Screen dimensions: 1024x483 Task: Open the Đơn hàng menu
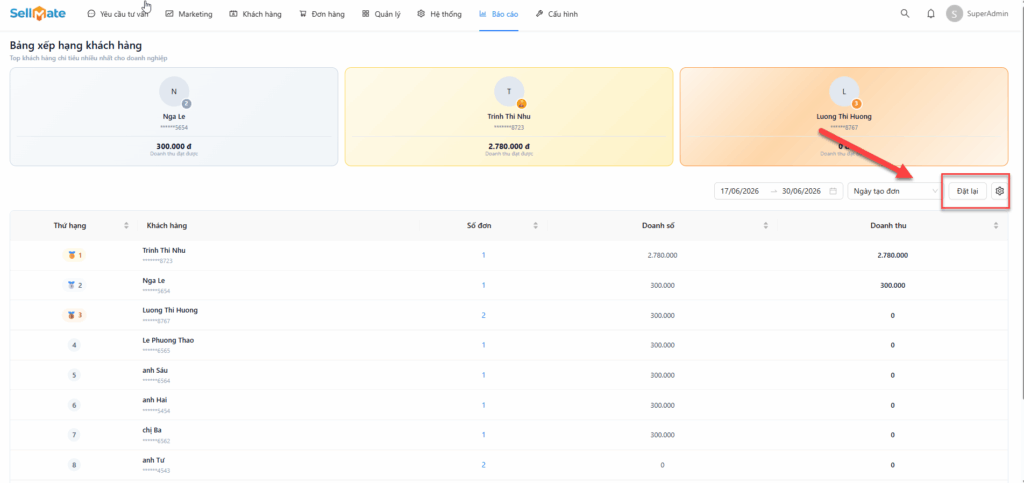click(322, 14)
